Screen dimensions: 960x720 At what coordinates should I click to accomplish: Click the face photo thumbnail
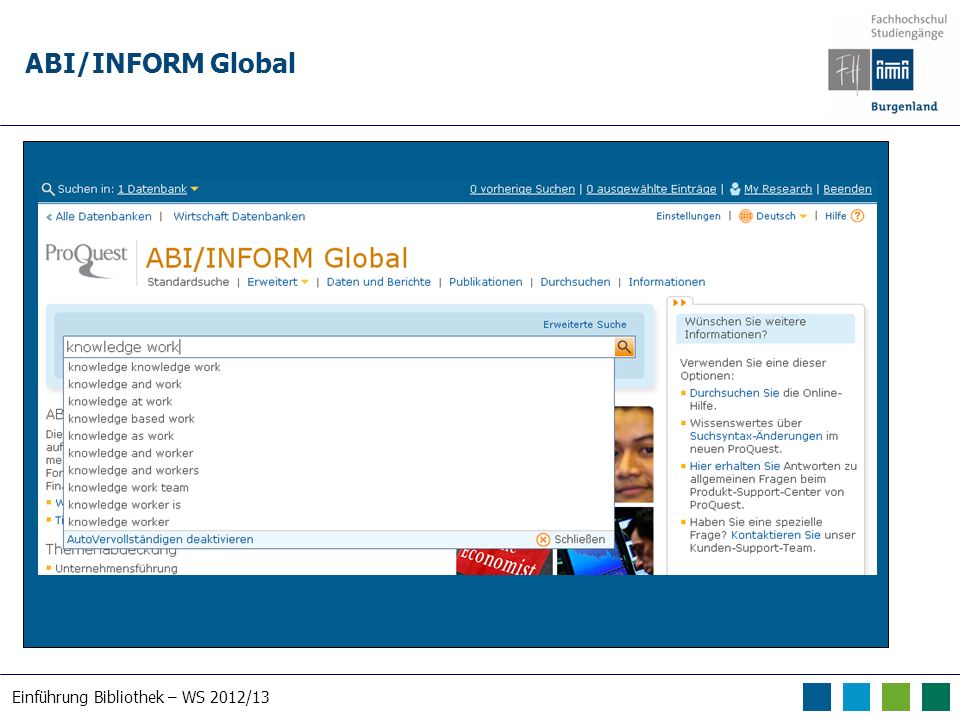click(x=634, y=454)
